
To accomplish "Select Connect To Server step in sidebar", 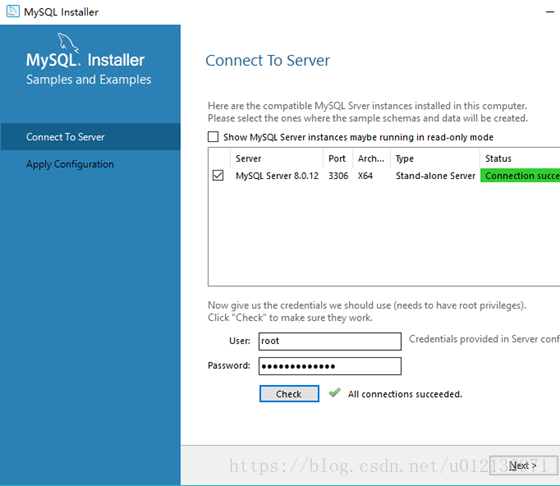I will pos(90,137).
